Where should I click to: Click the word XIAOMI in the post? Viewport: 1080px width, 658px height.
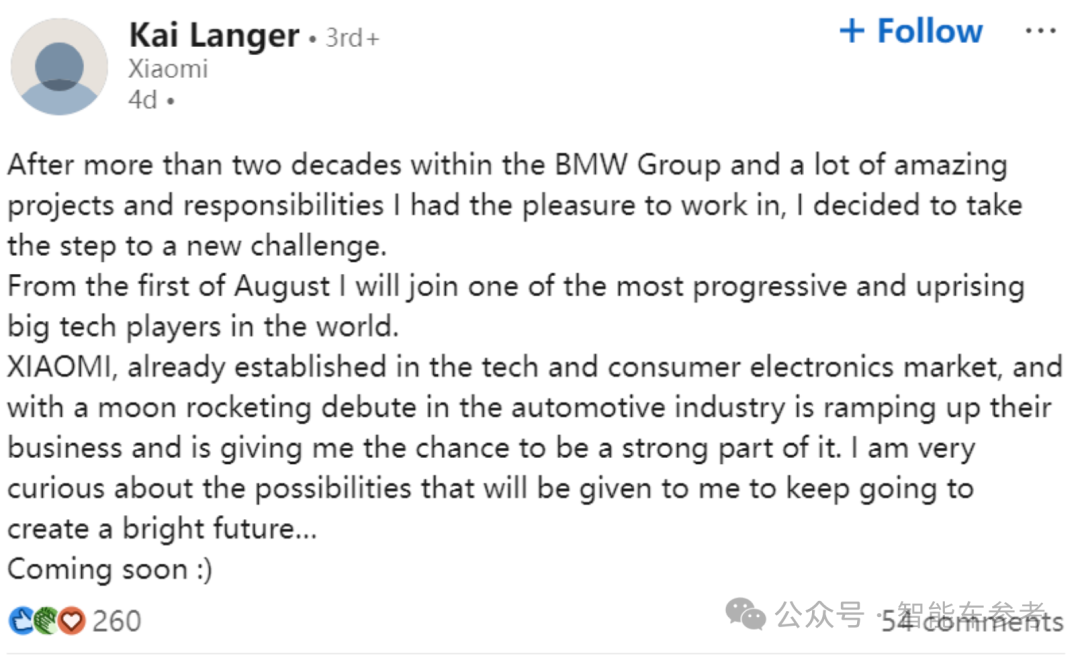click(x=64, y=367)
